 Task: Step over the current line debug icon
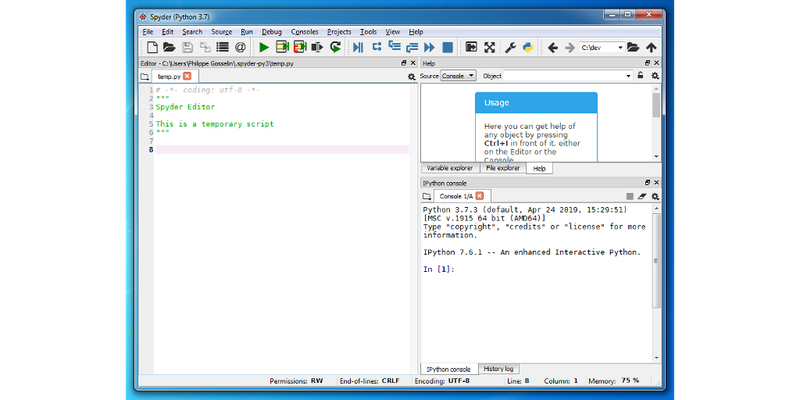tap(377, 47)
